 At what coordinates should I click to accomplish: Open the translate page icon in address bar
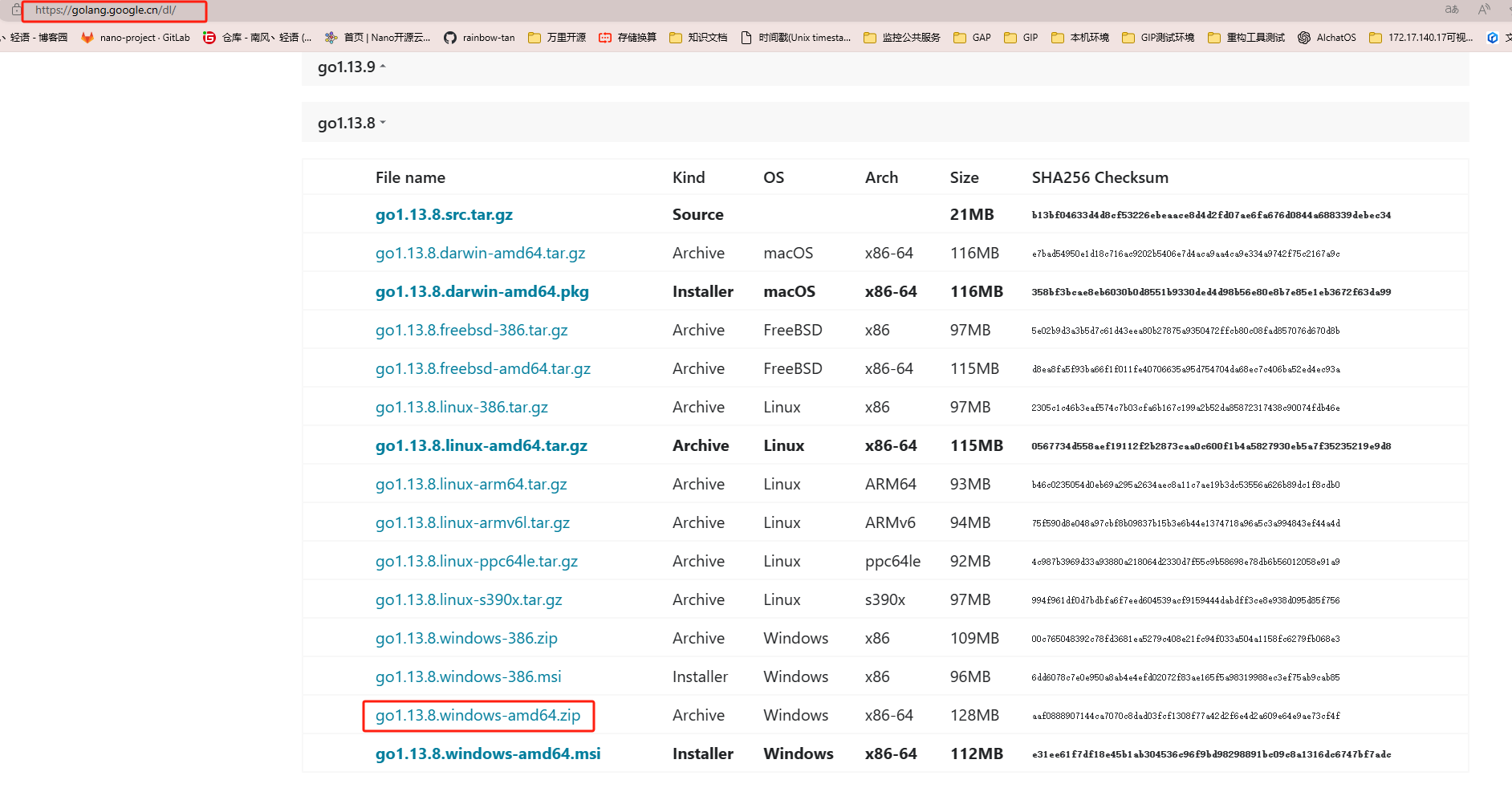[1452, 10]
